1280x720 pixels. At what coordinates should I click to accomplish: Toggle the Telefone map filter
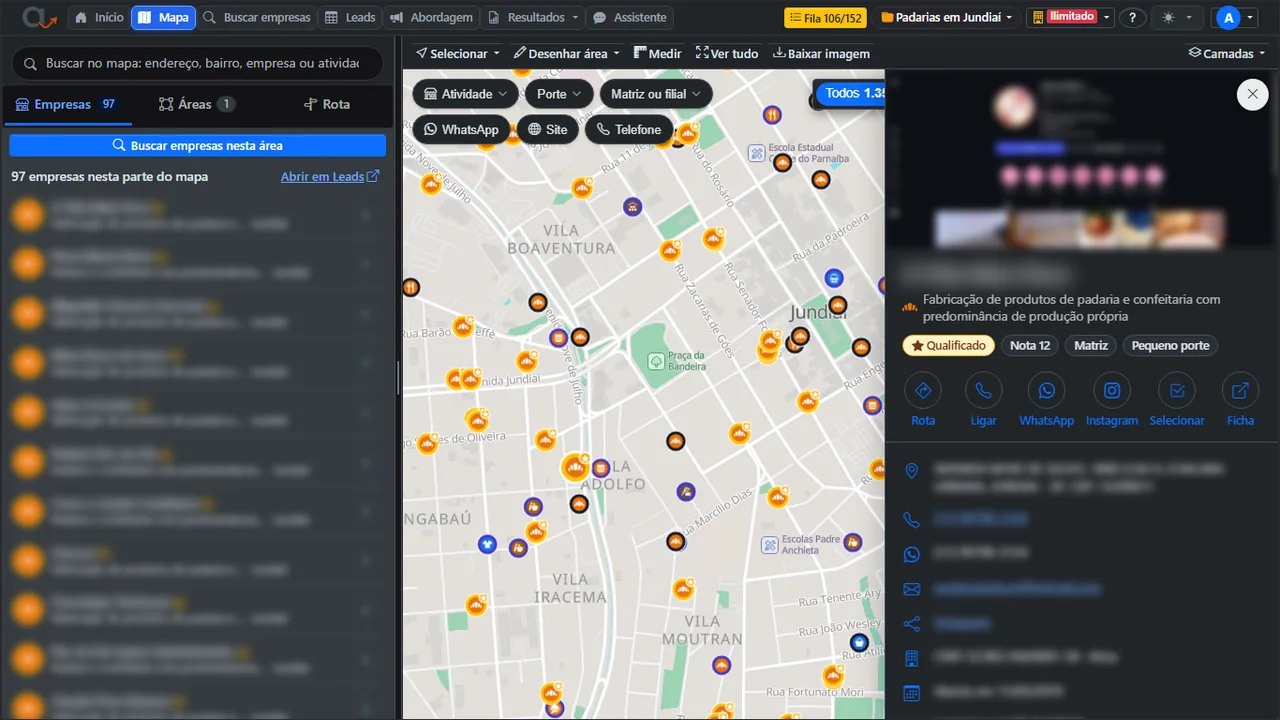(x=629, y=129)
